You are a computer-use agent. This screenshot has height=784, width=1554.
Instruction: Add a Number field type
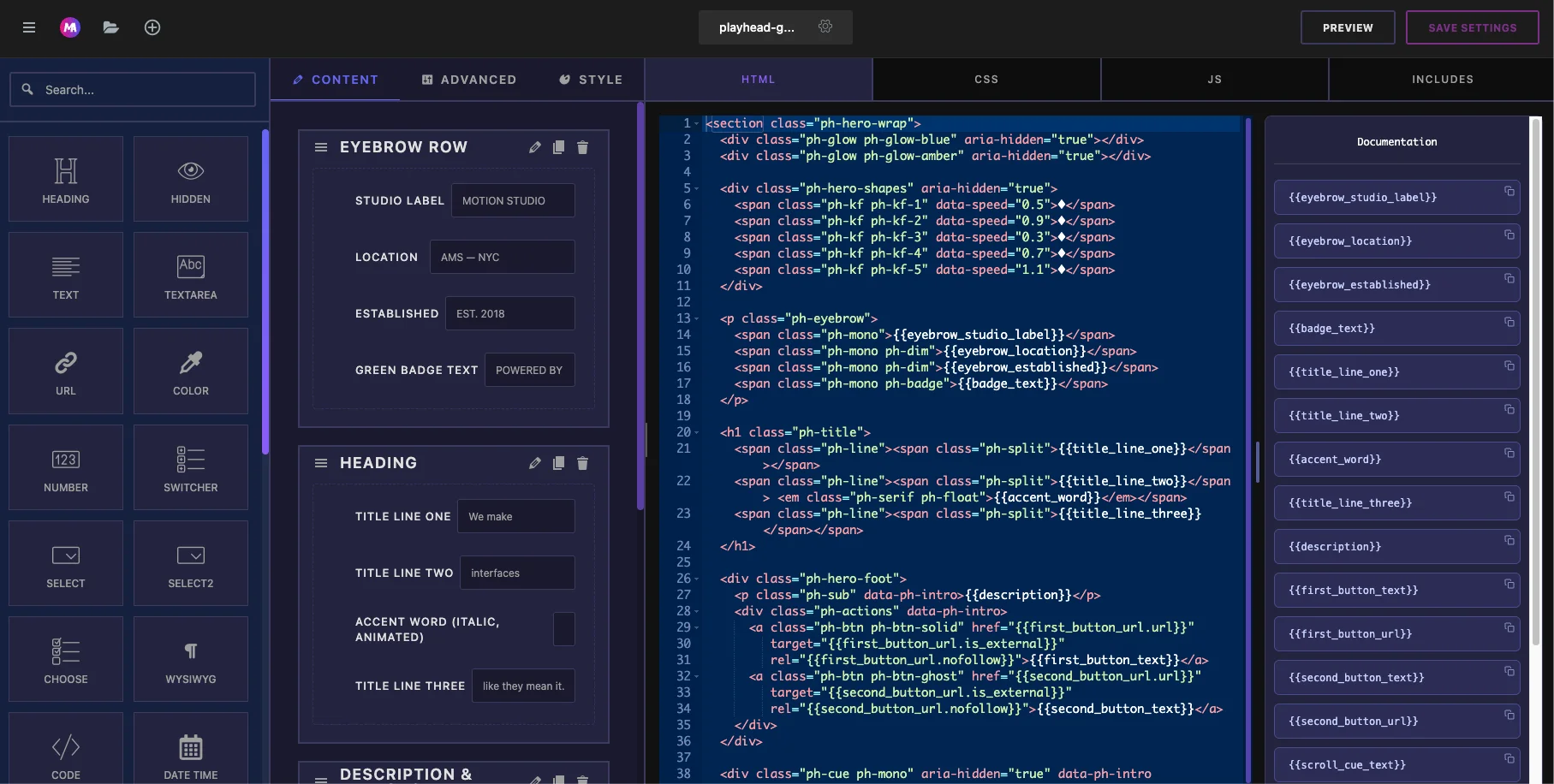coord(66,467)
